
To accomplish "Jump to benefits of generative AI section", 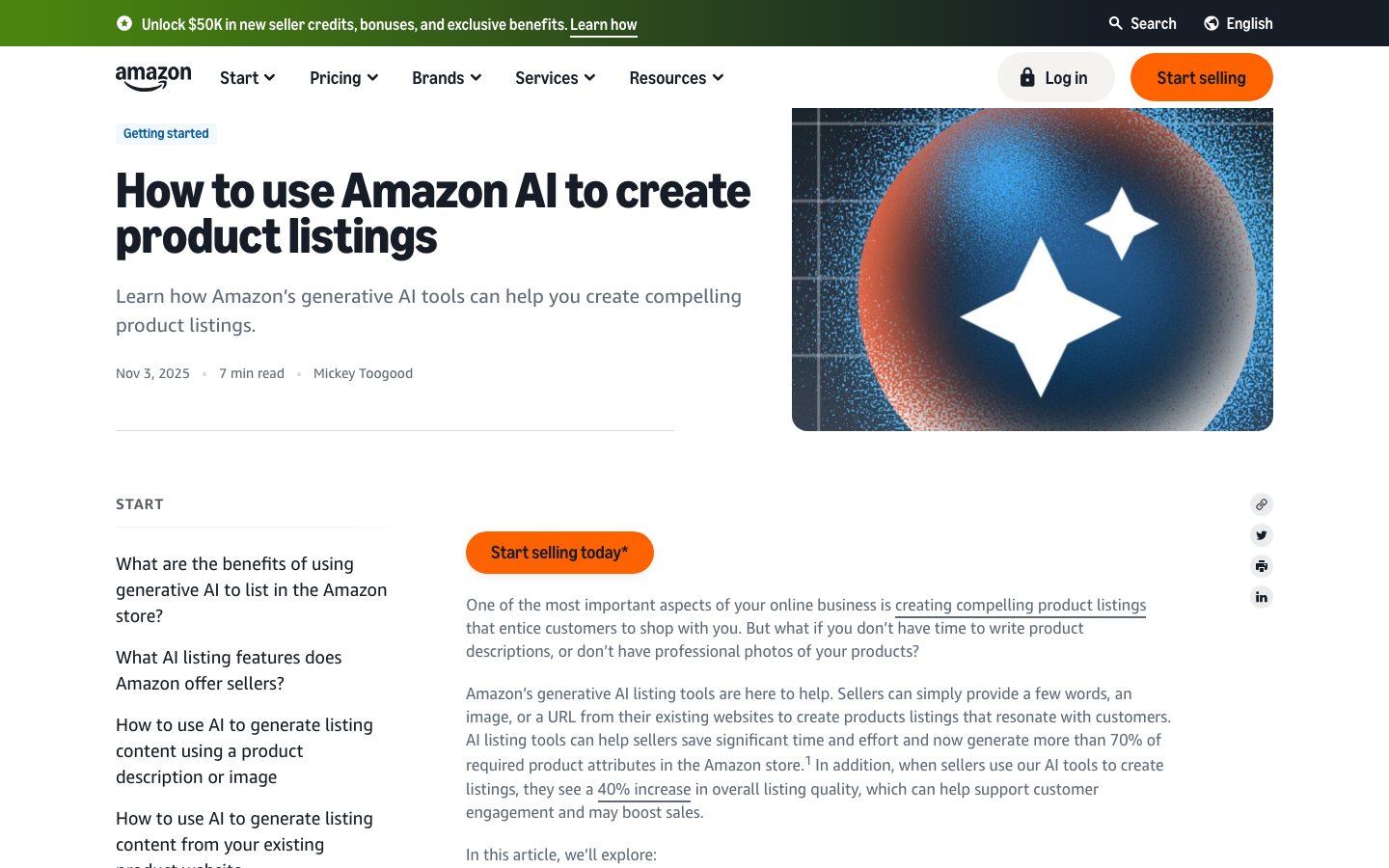I will pyautogui.click(x=252, y=589).
